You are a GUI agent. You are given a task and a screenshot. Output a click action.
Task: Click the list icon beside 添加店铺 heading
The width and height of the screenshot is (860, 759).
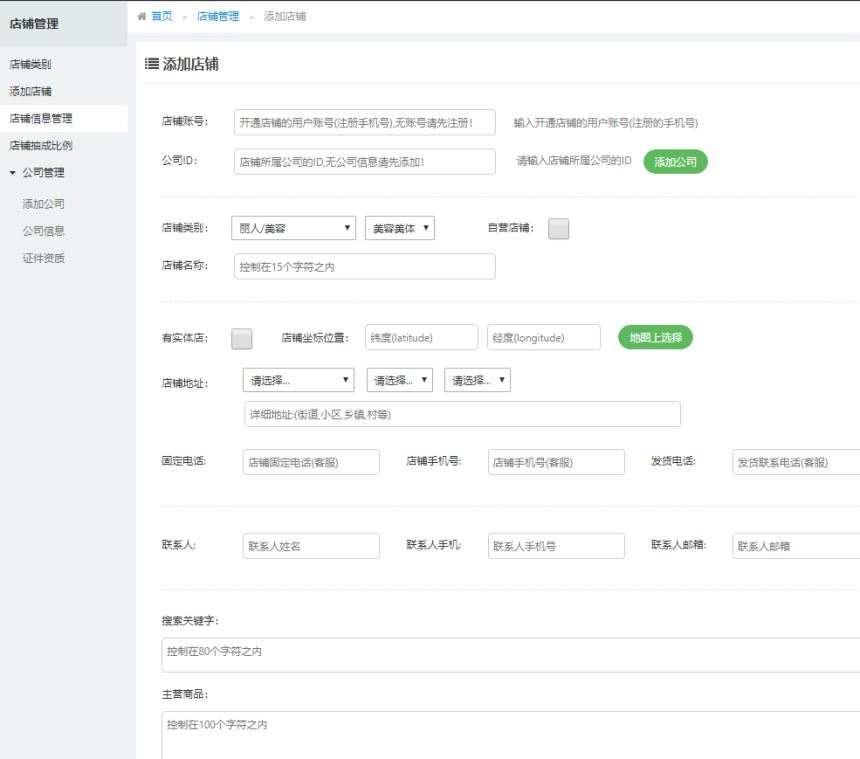[x=151, y=64]
